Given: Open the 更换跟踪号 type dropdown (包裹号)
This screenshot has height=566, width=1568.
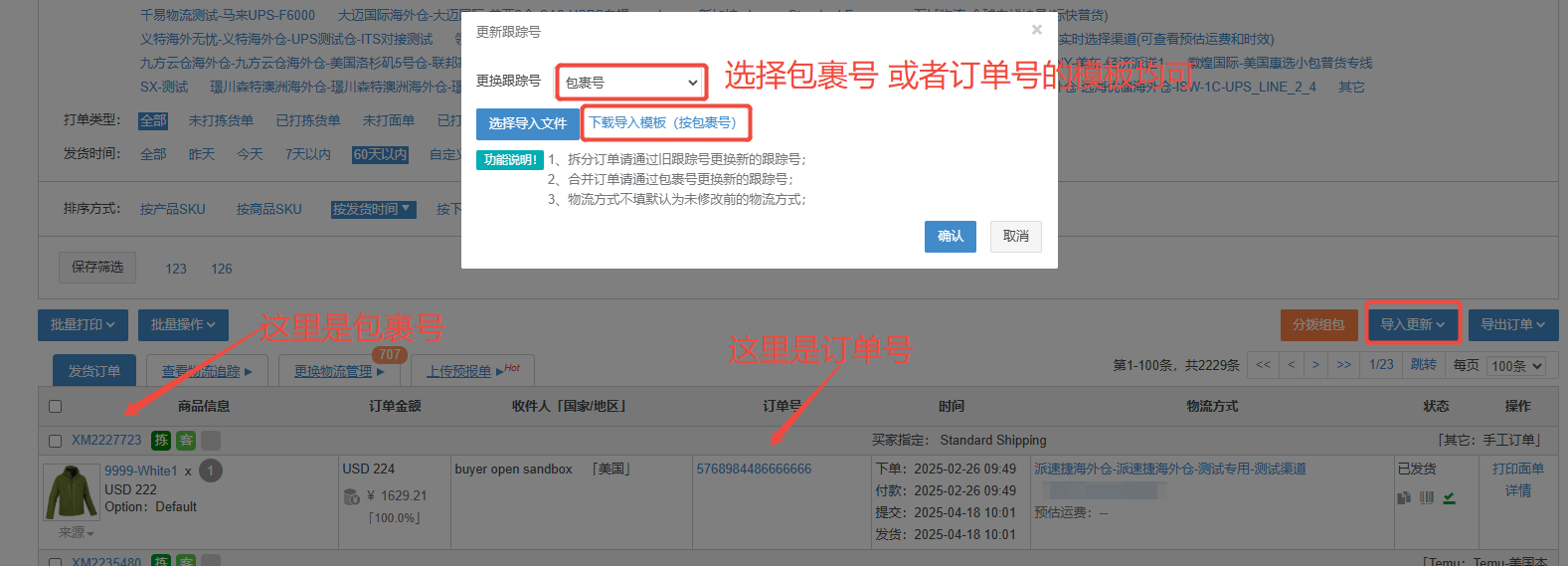Looking at the screenshot, I should point(631,83).
